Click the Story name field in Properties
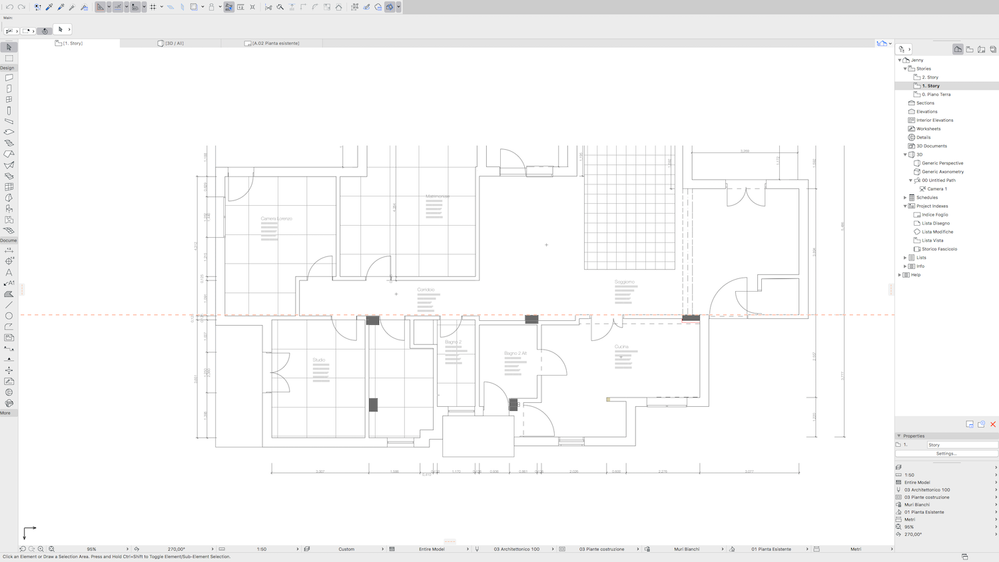 (962, 445)
